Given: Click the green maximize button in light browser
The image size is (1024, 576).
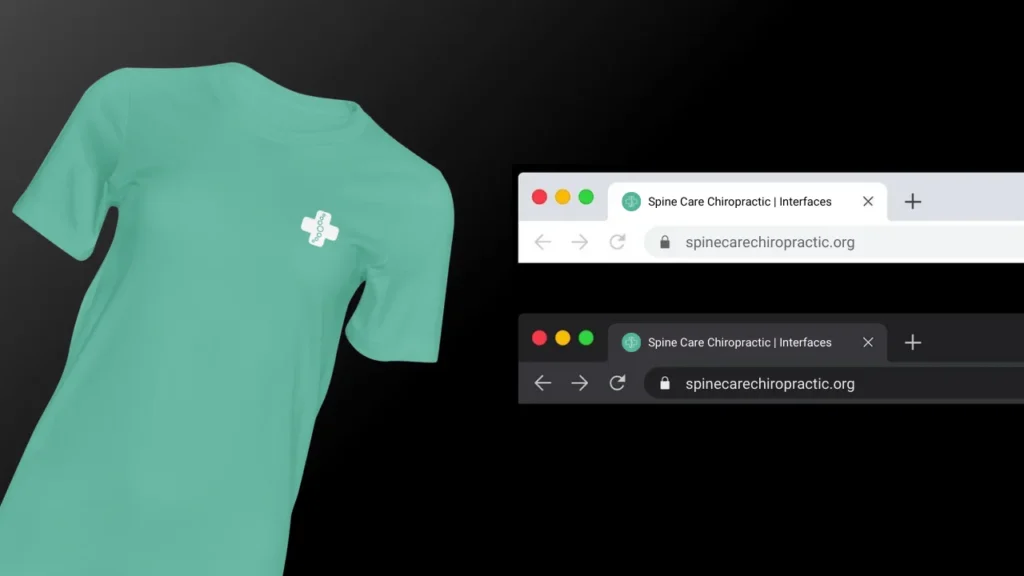Looking at the screenshot, I should [x=586, y=197].
